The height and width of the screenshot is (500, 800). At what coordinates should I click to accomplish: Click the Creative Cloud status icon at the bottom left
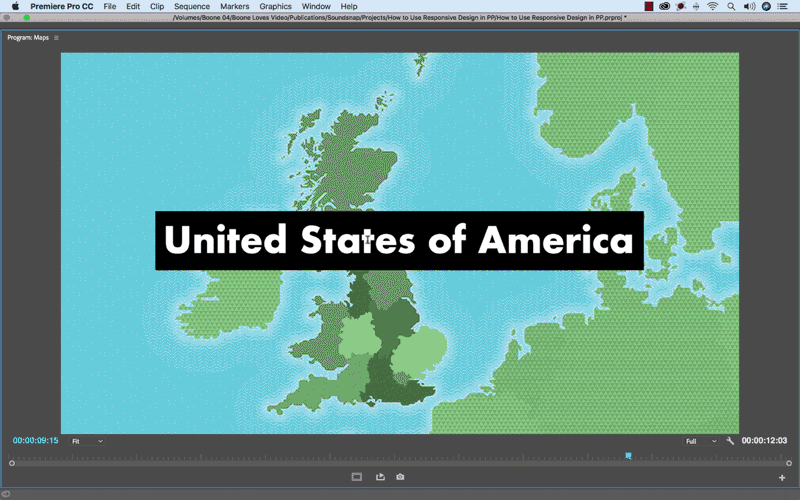click(x=6, y=494)
